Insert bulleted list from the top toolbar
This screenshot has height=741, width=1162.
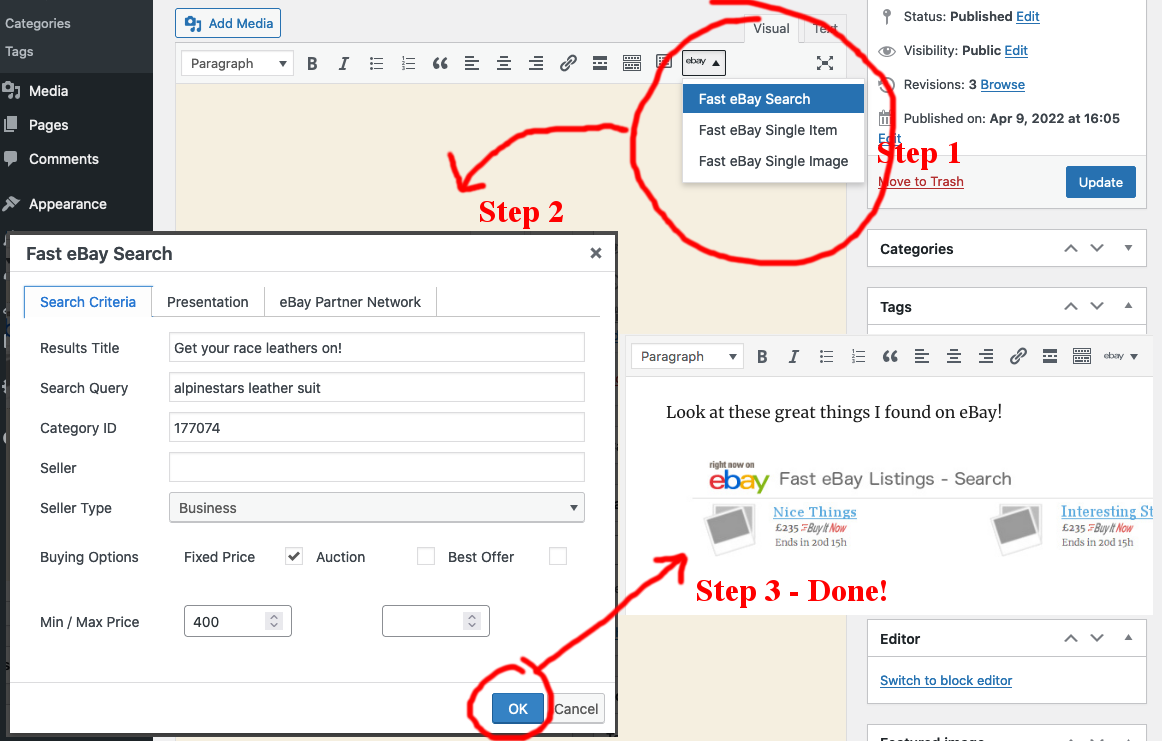(376, 64)
